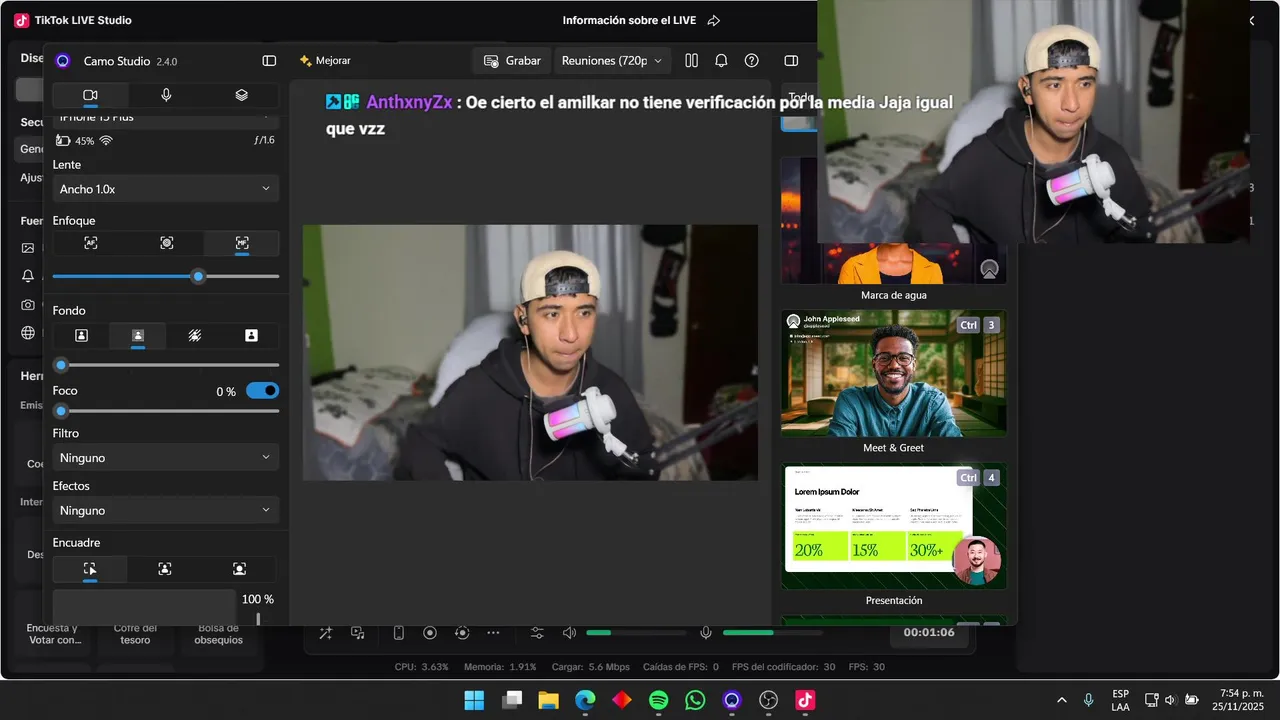
Task: Click the TikTok LIVE Studio logo
Action: tap(22, 20)
